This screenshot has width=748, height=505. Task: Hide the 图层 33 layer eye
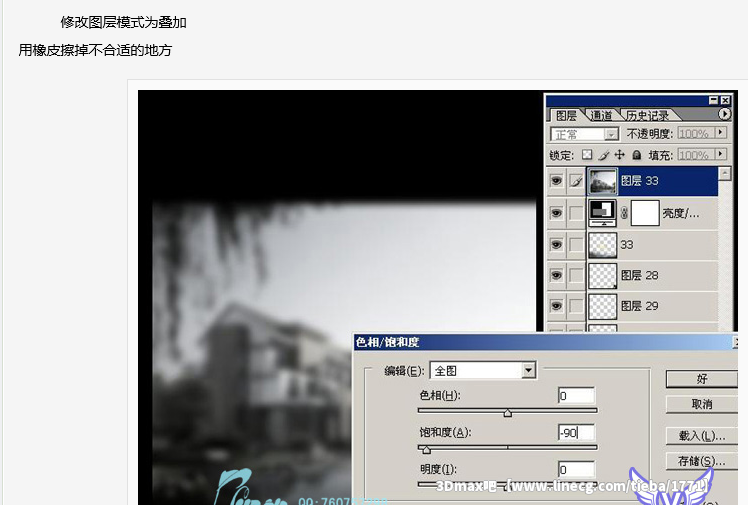(556, 181)
